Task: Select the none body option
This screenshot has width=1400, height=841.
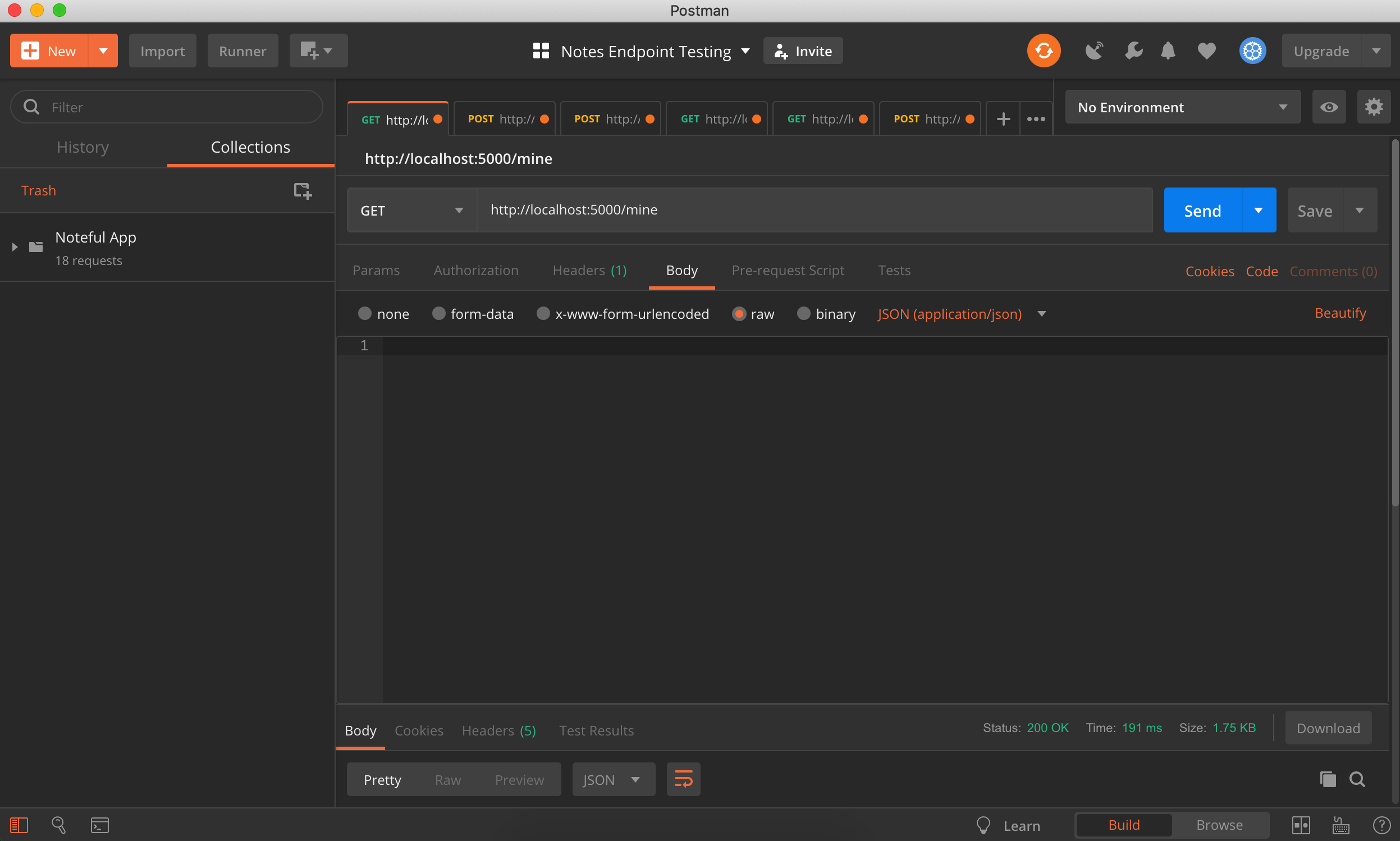Action: (x=365, y=313)
